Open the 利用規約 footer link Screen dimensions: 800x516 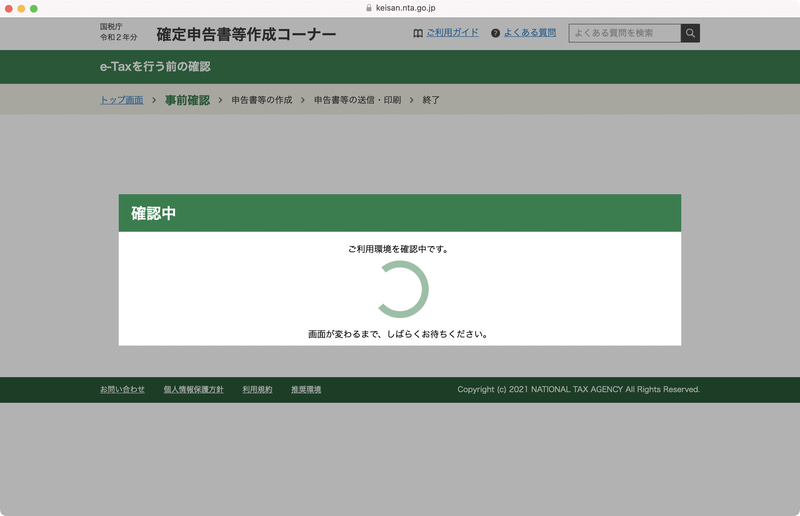257,389
